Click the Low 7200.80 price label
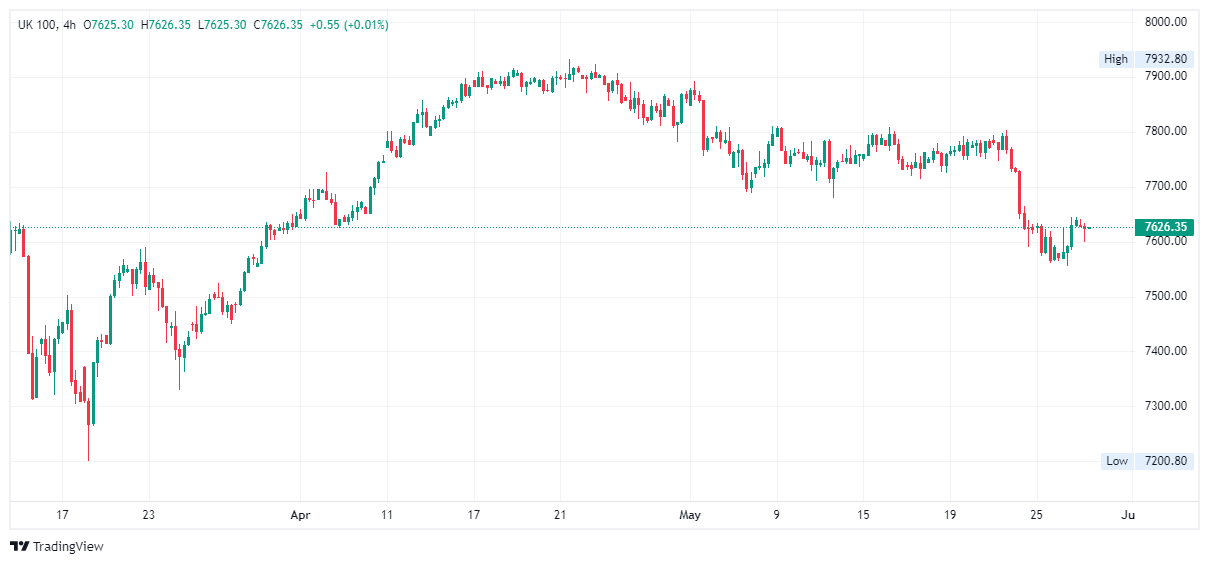 (x=1145, y=461)
